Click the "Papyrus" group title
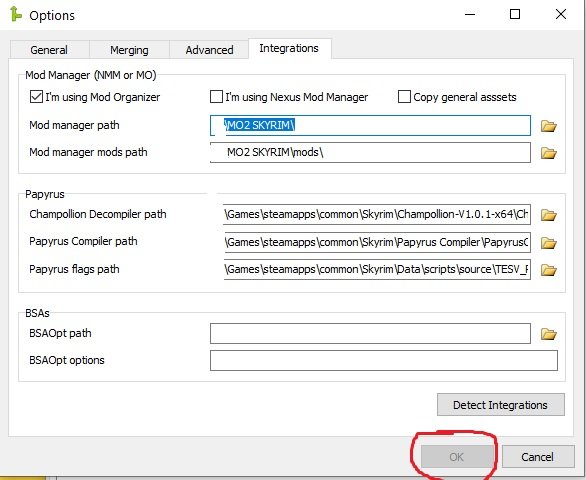 (45, 194)
